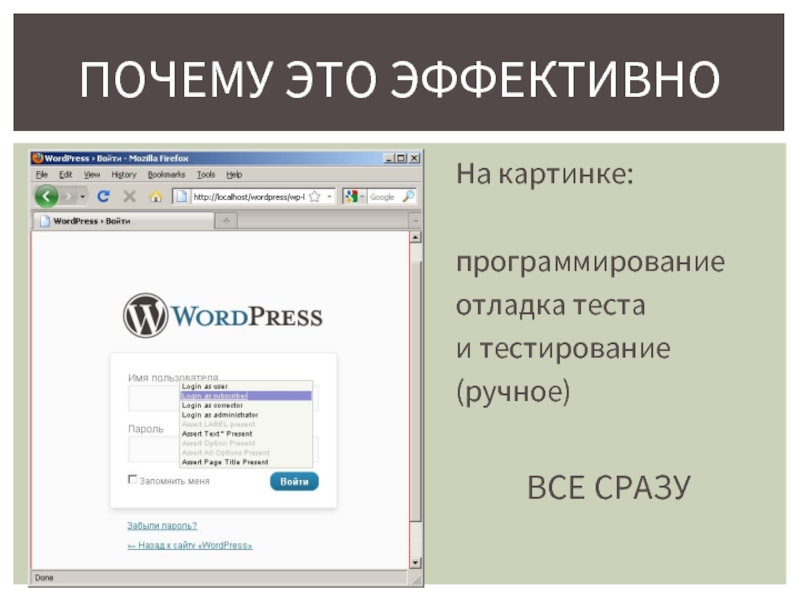This screenshot has height=600, width=800.
Task: Select Assert Text Present entry
Action: tap(246, 434)
